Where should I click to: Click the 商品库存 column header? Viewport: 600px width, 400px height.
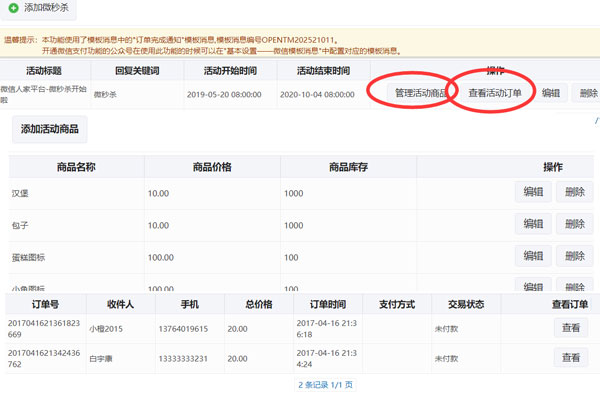pos(348,167)
